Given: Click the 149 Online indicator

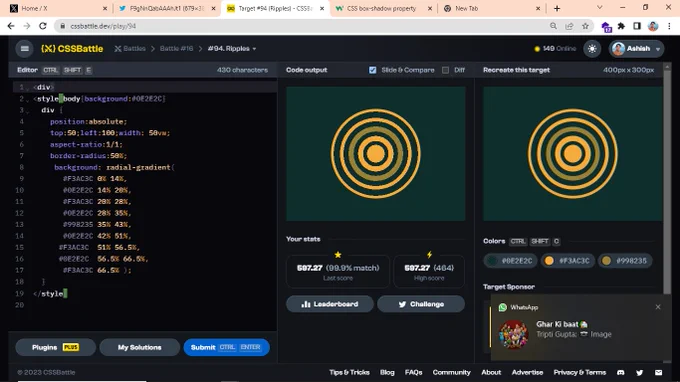Looking at the screenshot, I should coord(555,49).
